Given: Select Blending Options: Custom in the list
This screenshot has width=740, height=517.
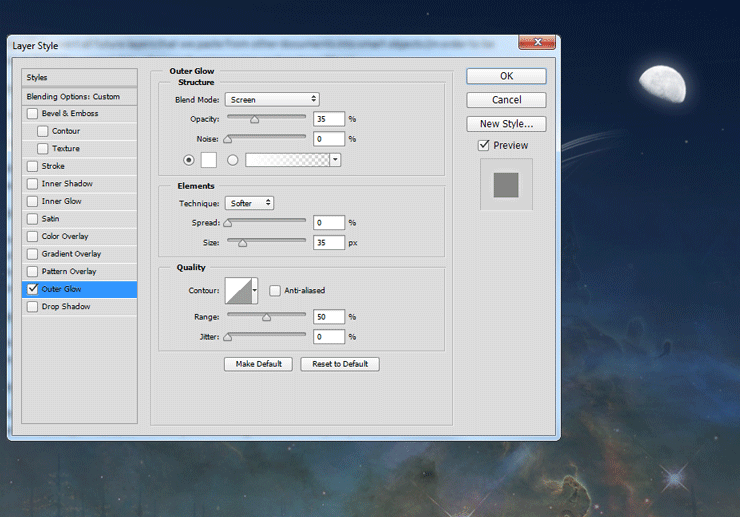Looking at the screenshot, I should [73, 97].
